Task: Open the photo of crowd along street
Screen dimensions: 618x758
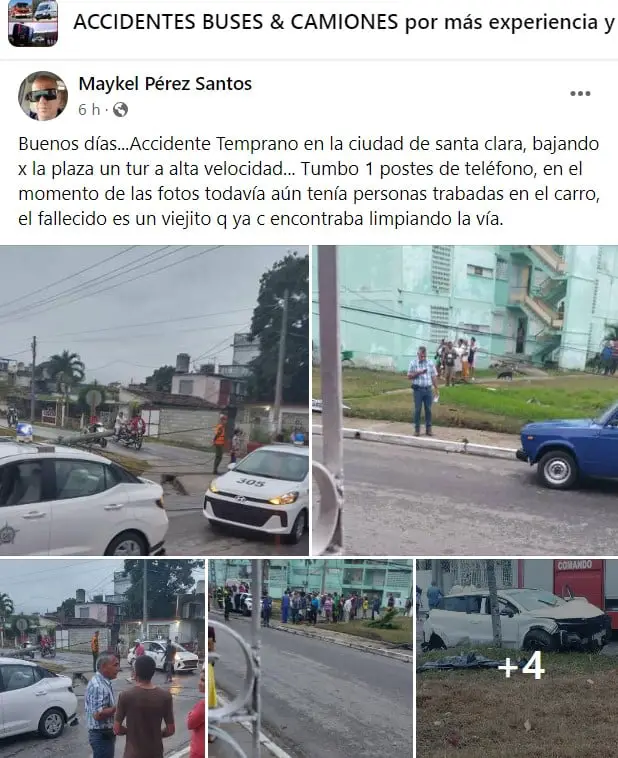Action: (310, 658)
